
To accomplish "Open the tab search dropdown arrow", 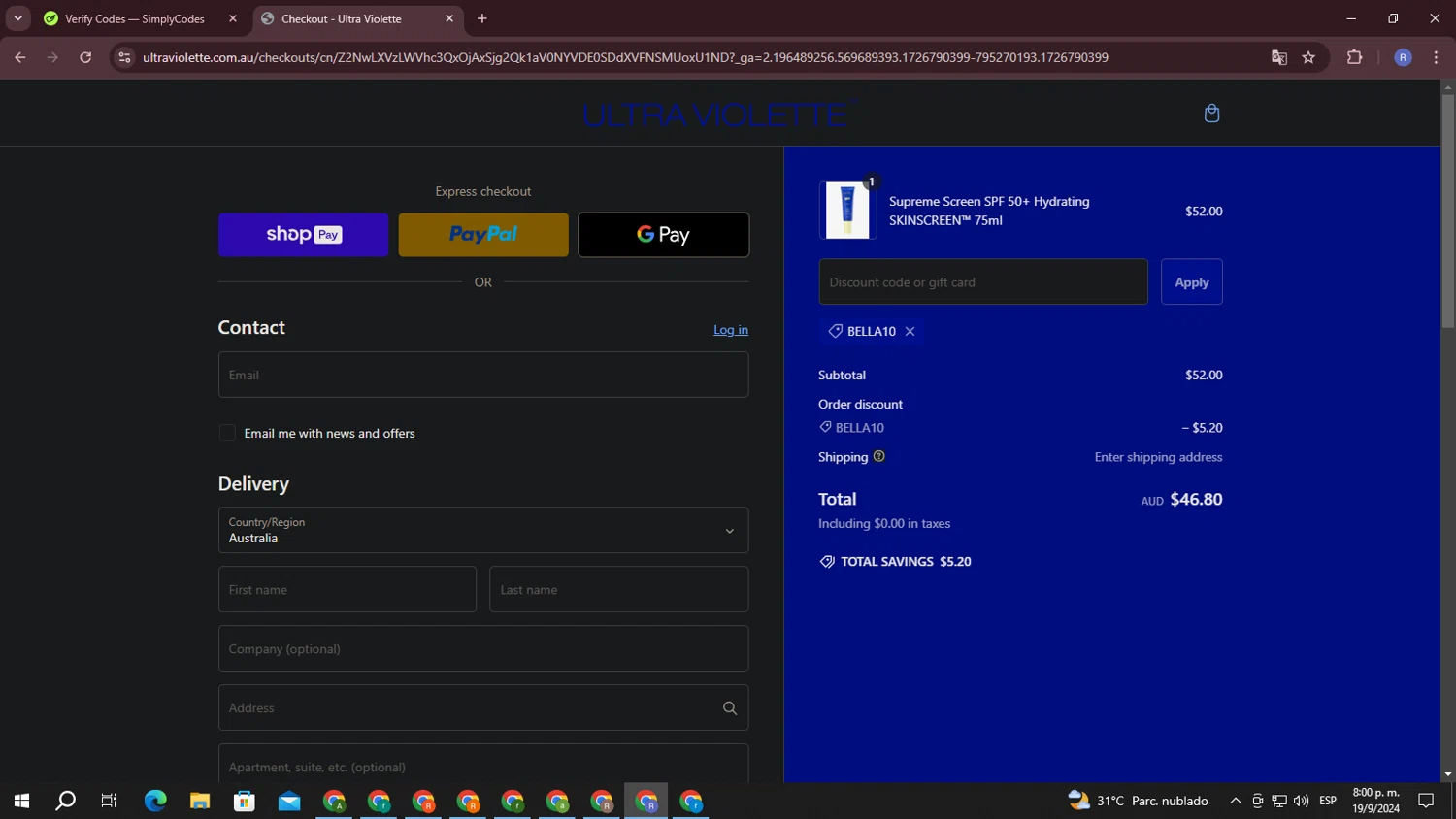I will pos(17,18).
